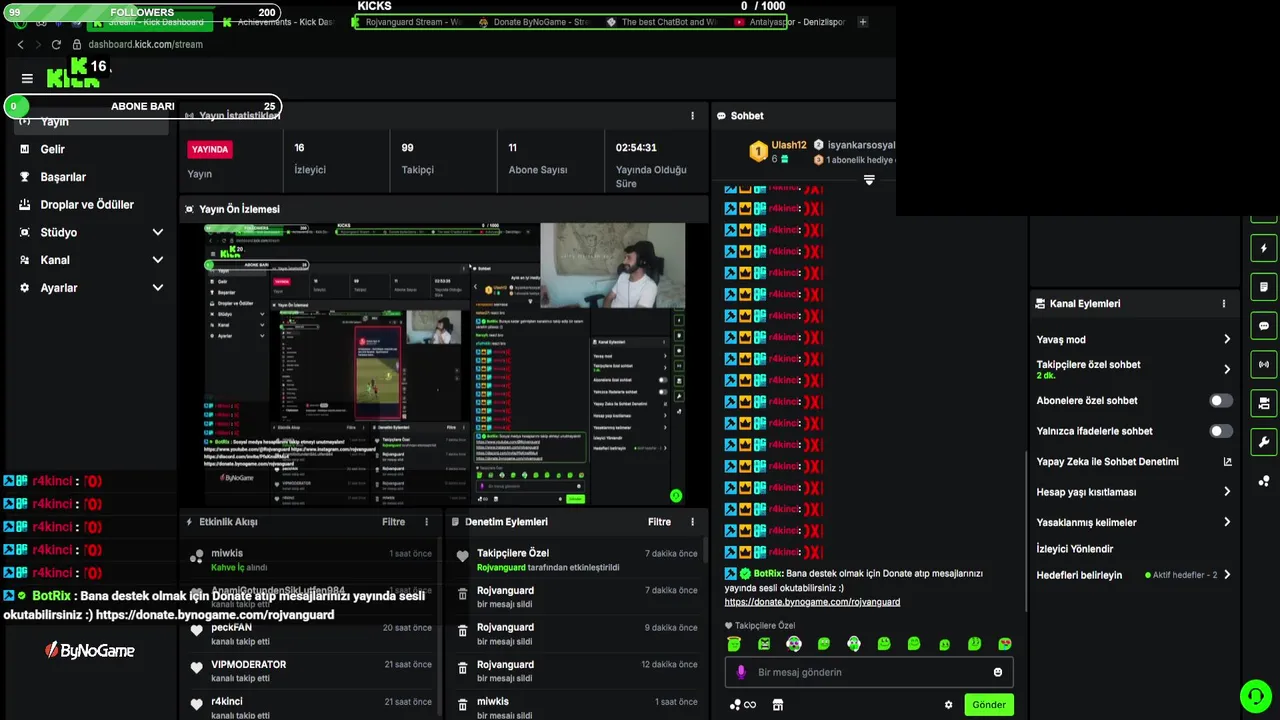Click the channel actions icon in right sidebar
Image resolution: width=1280 pixels, height=720 pixels.
(x=1264, y=403)
